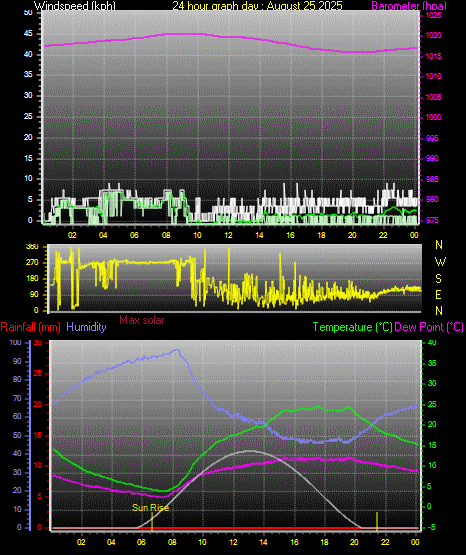This screenshot has height=555, width=466.
Task: Click the 100 value on the blue humidity axis
Action: (16, 343)
